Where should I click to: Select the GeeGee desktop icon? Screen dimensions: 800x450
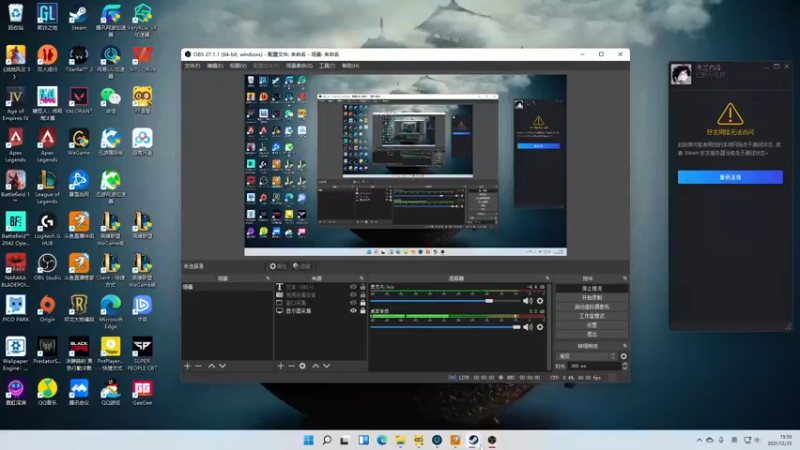pyautogui.click(x=142, y=392)
